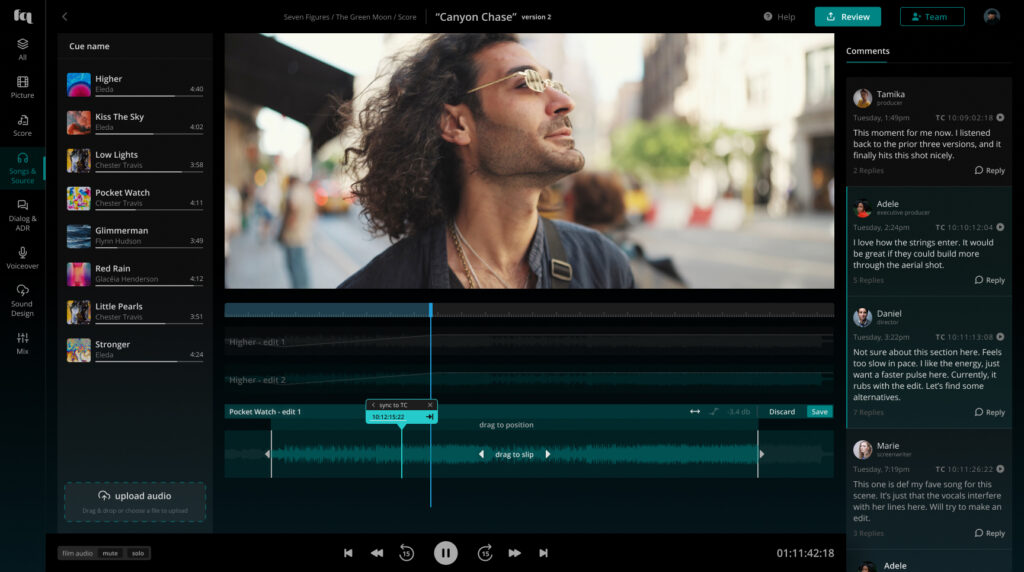The width and height of the screenshot is (1024, 572).
Task: Expand 7 Replies on Daniel's comment
Action: tap(867, 412)
